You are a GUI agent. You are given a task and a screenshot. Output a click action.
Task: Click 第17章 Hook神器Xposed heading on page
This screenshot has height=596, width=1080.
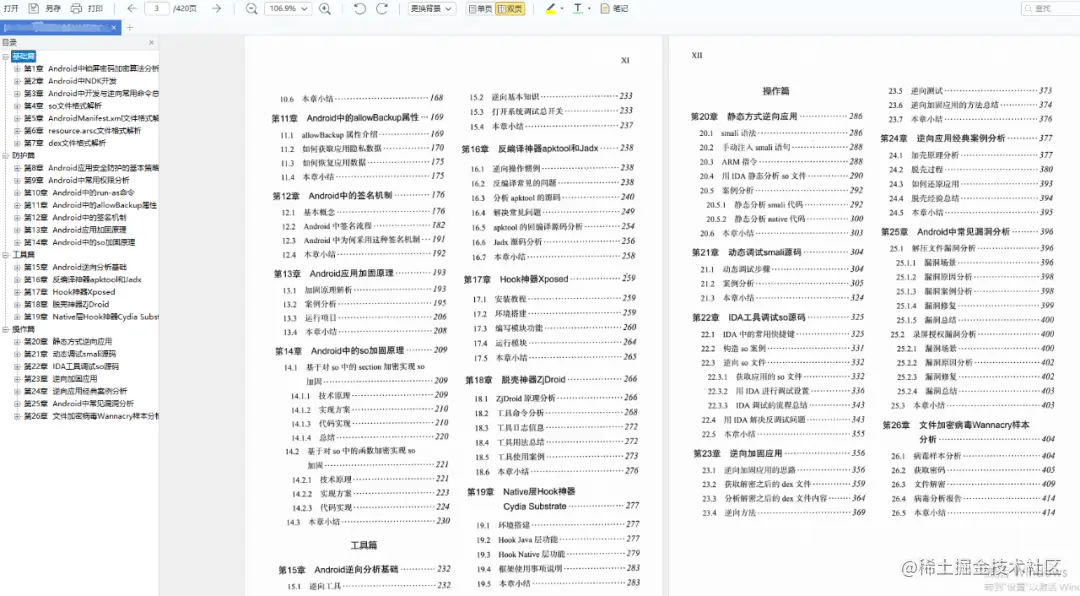pos(516,279)
